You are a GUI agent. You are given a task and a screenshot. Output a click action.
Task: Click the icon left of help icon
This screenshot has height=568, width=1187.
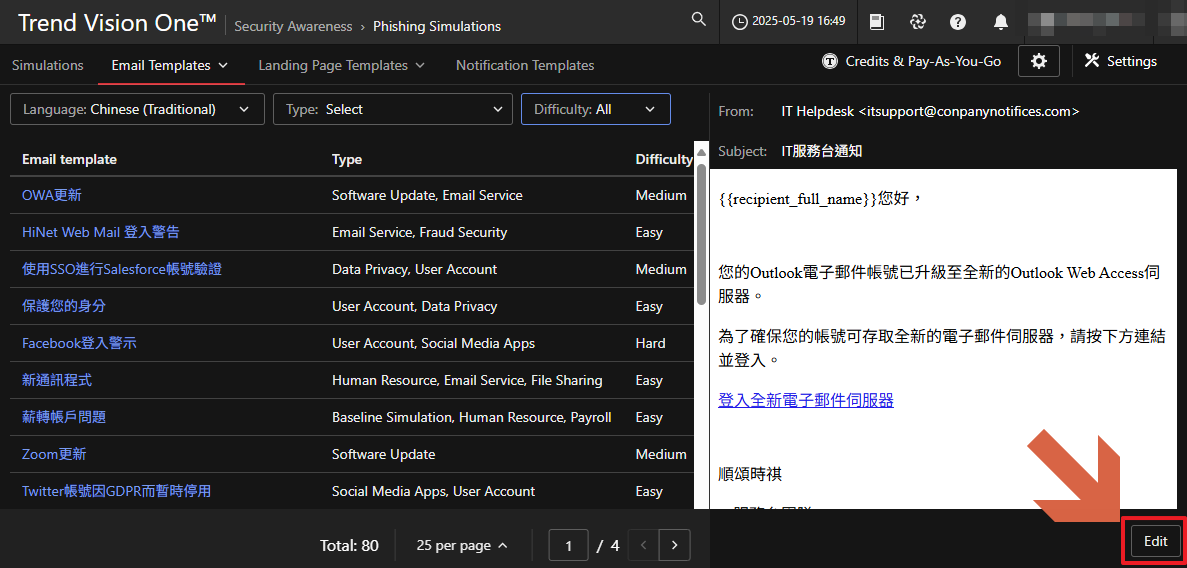(x=917, y=22)
